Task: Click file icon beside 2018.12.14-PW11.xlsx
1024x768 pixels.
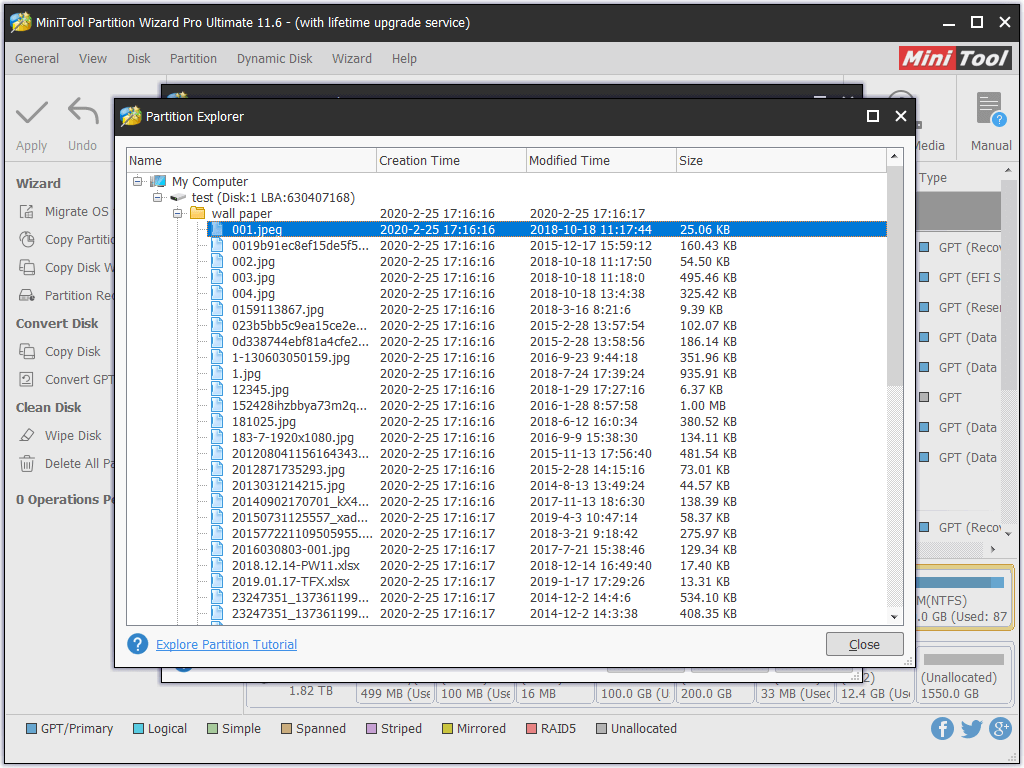Action: click(x=217, y=566)
